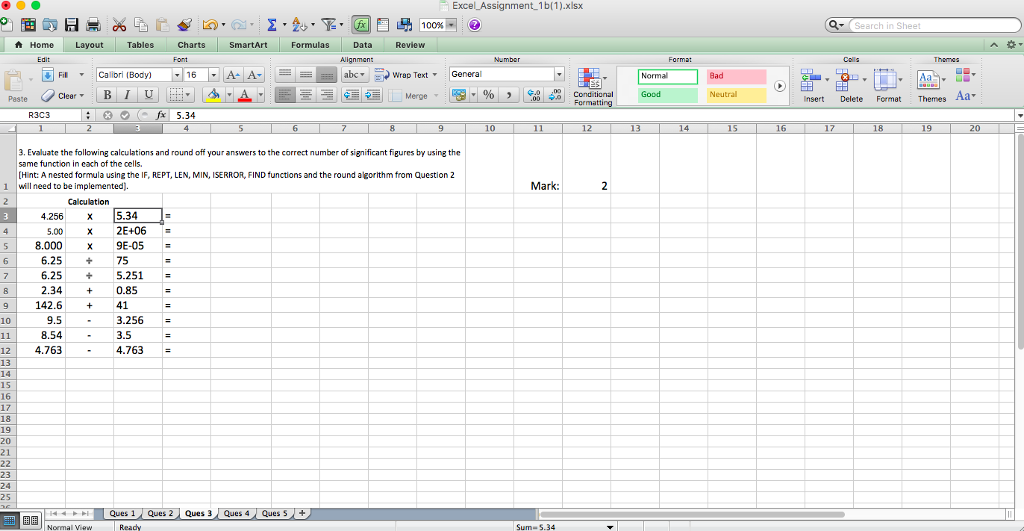Open a new workbook from template
Screen dimensions: 1024x531
pyautogui.click(x=28, y=25)
